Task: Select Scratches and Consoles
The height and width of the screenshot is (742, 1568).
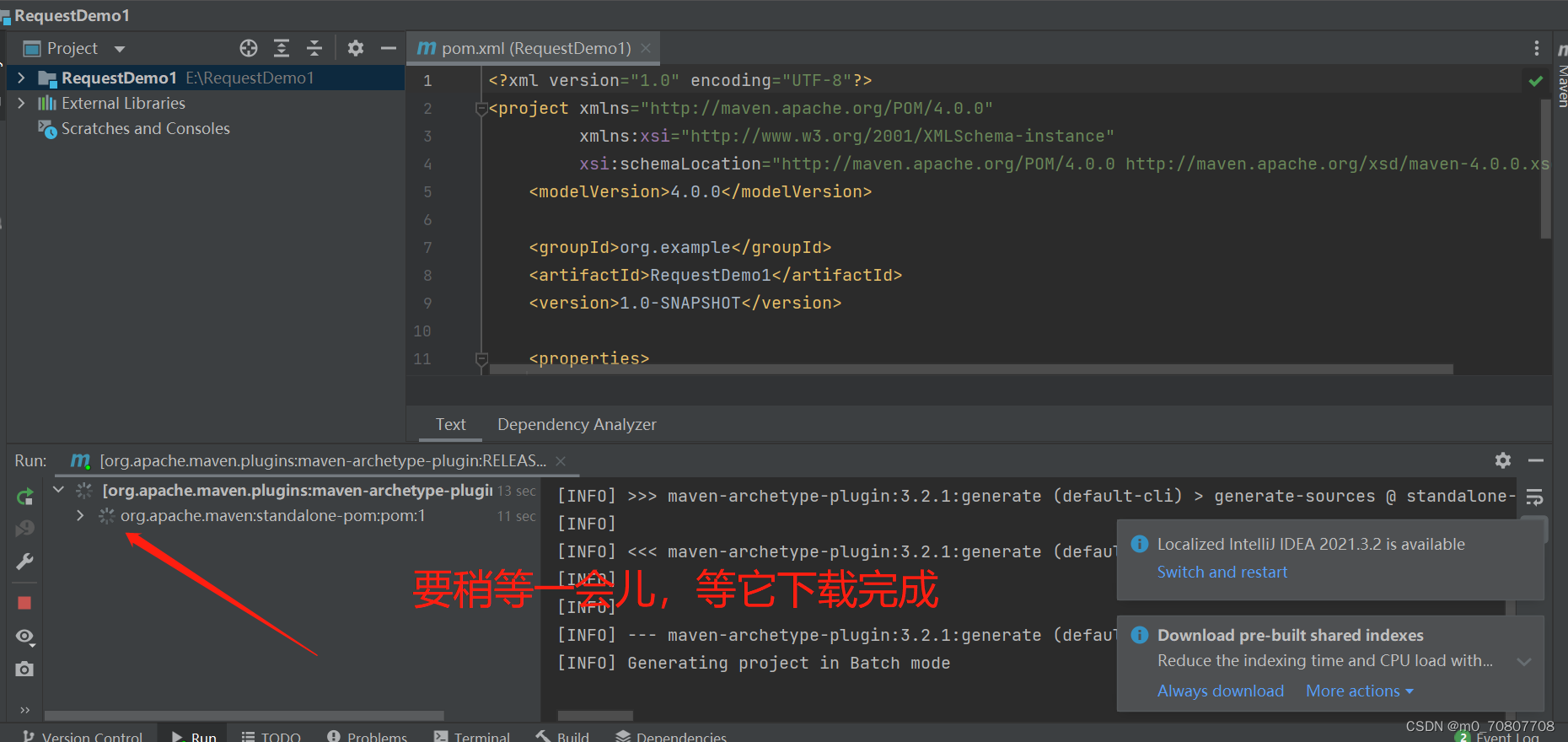Action: pyautogui.click(x=145, y=128)
